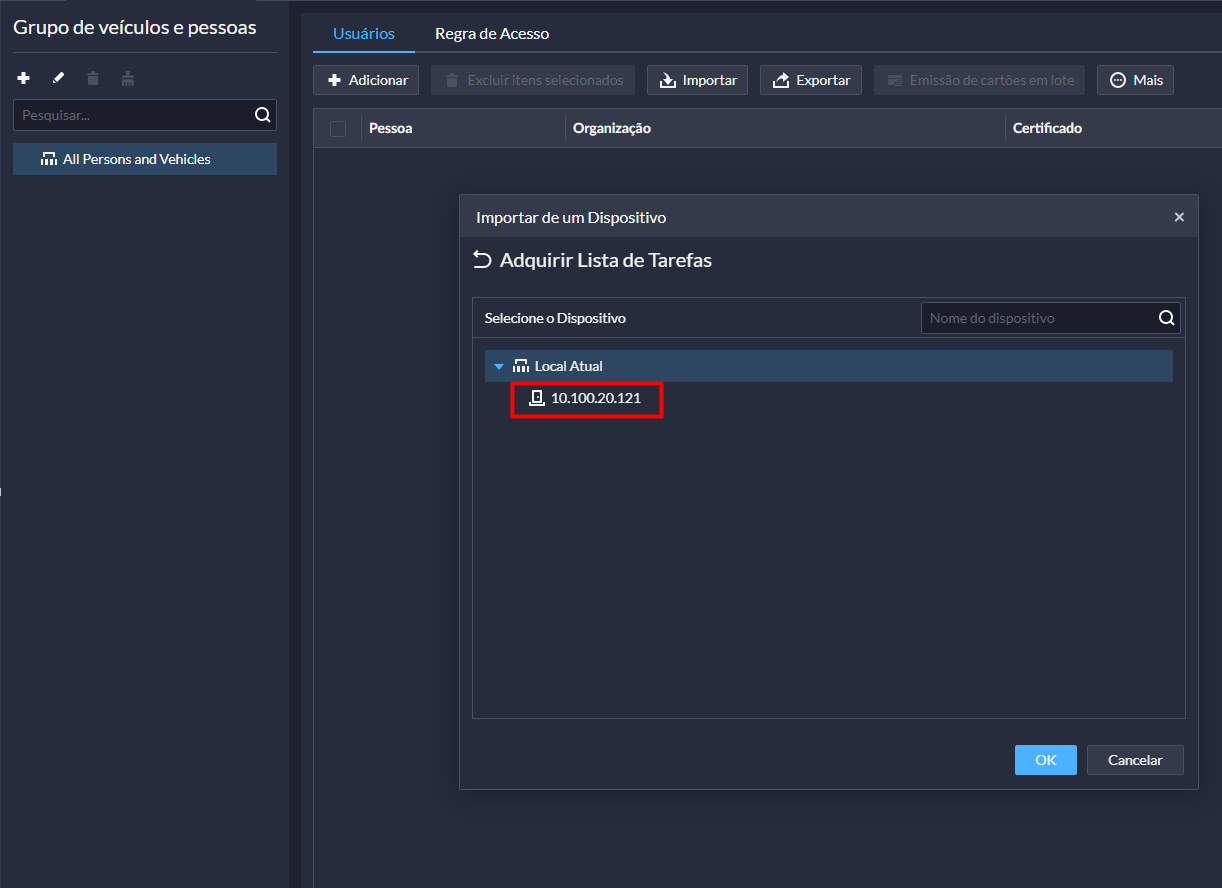Viewport: 1222px width, 888px height.
Task: Click the Adicionar button
Action: tap(367, 80)
